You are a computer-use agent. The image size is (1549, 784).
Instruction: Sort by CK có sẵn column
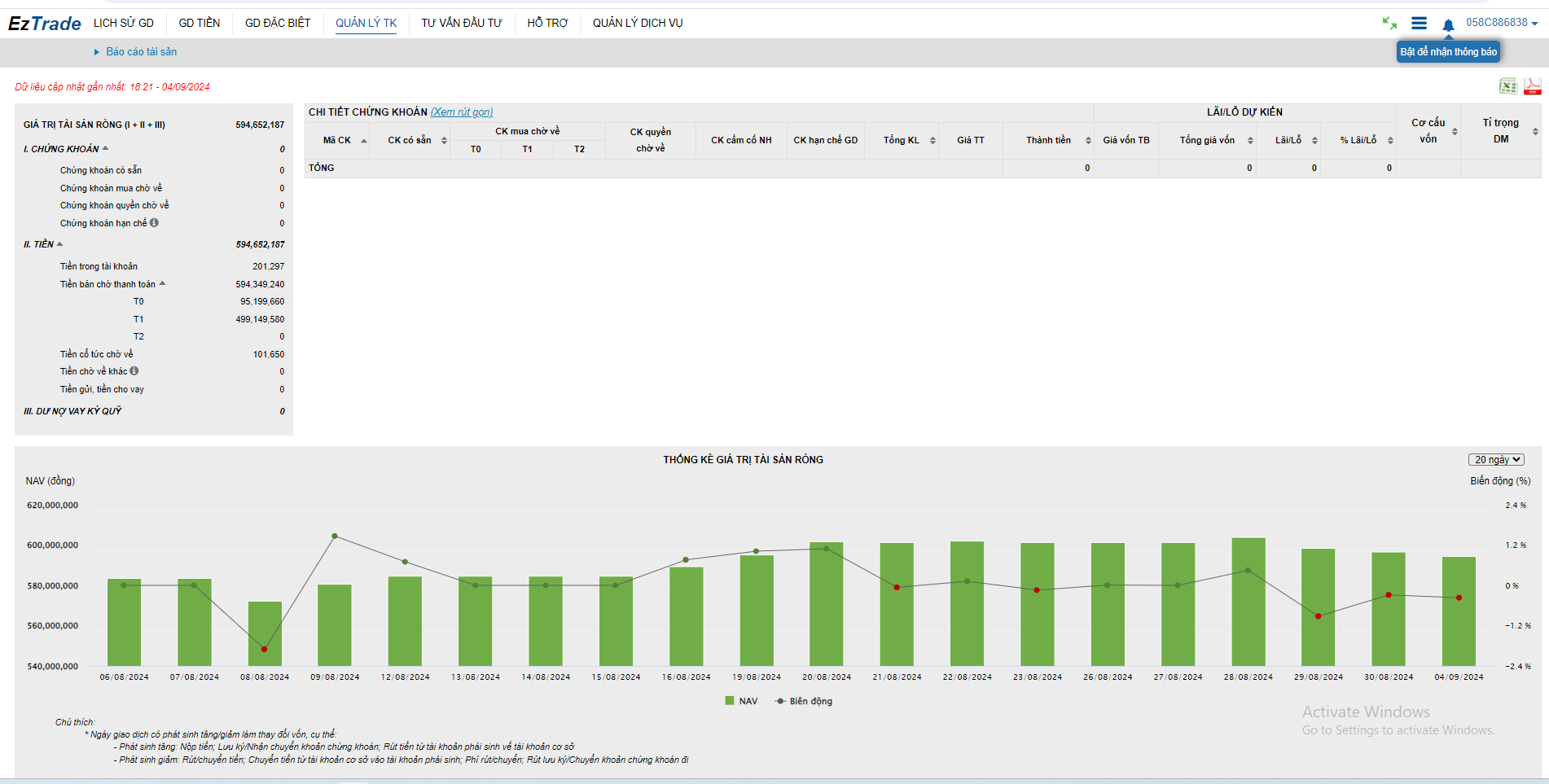click(x=444, y=141)
